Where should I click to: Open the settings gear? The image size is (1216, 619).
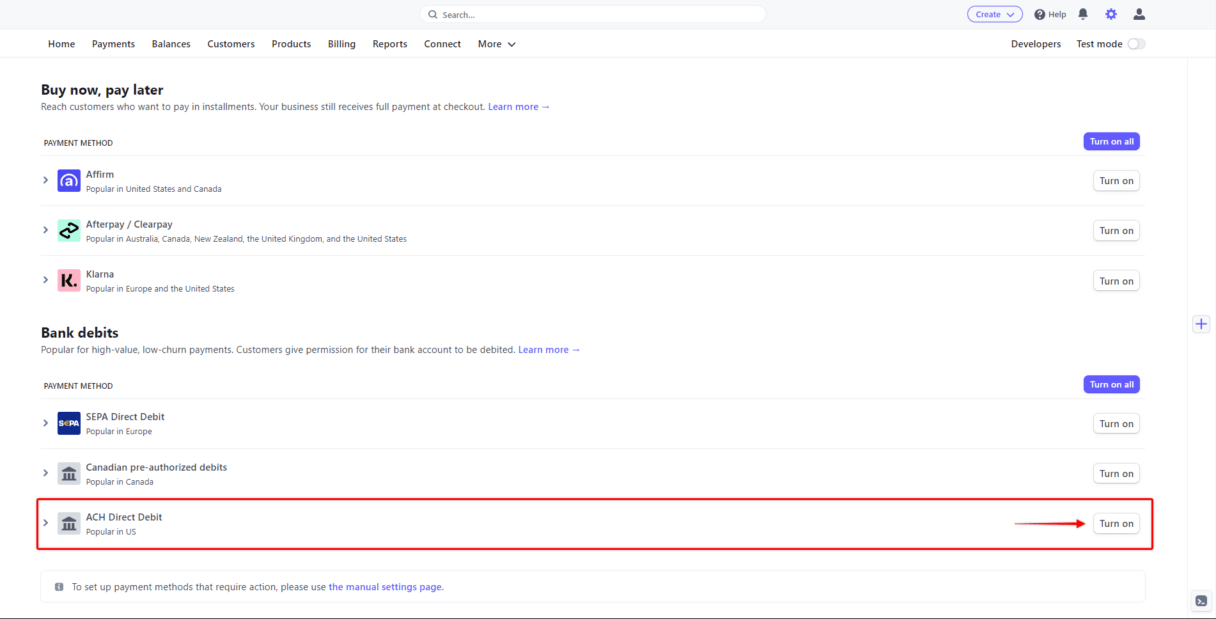click(x=1111, y=14)
